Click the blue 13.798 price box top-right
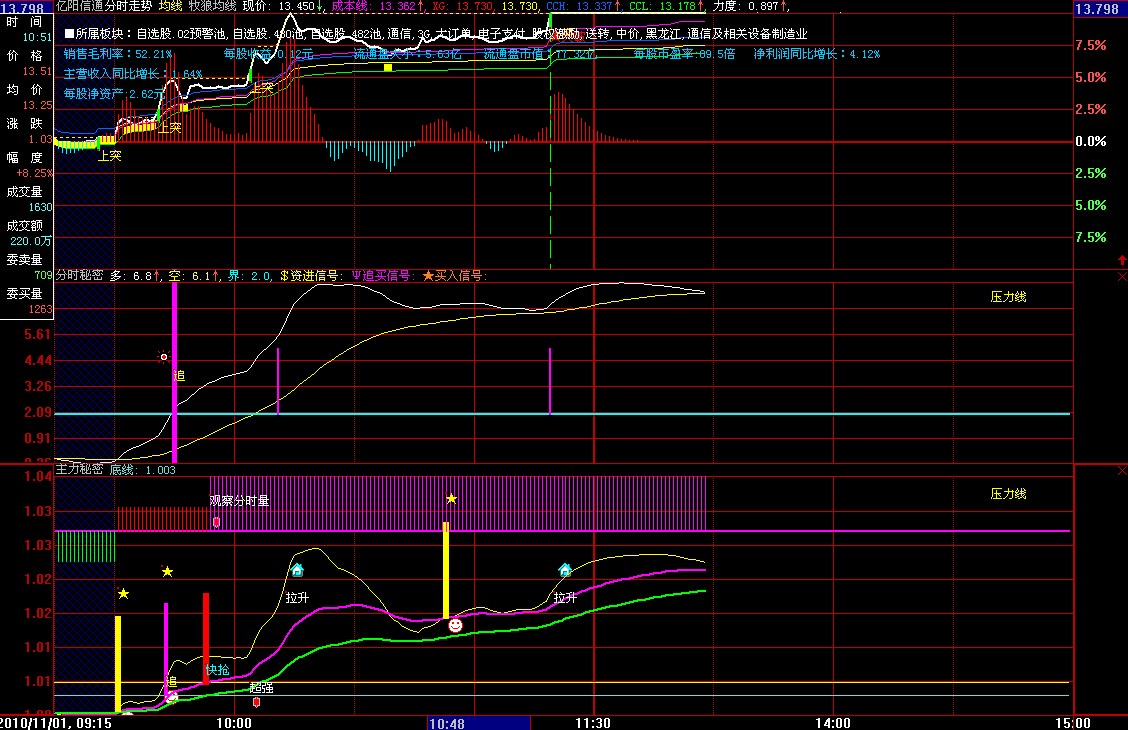1128x730 pixels. pos(1098,9)
